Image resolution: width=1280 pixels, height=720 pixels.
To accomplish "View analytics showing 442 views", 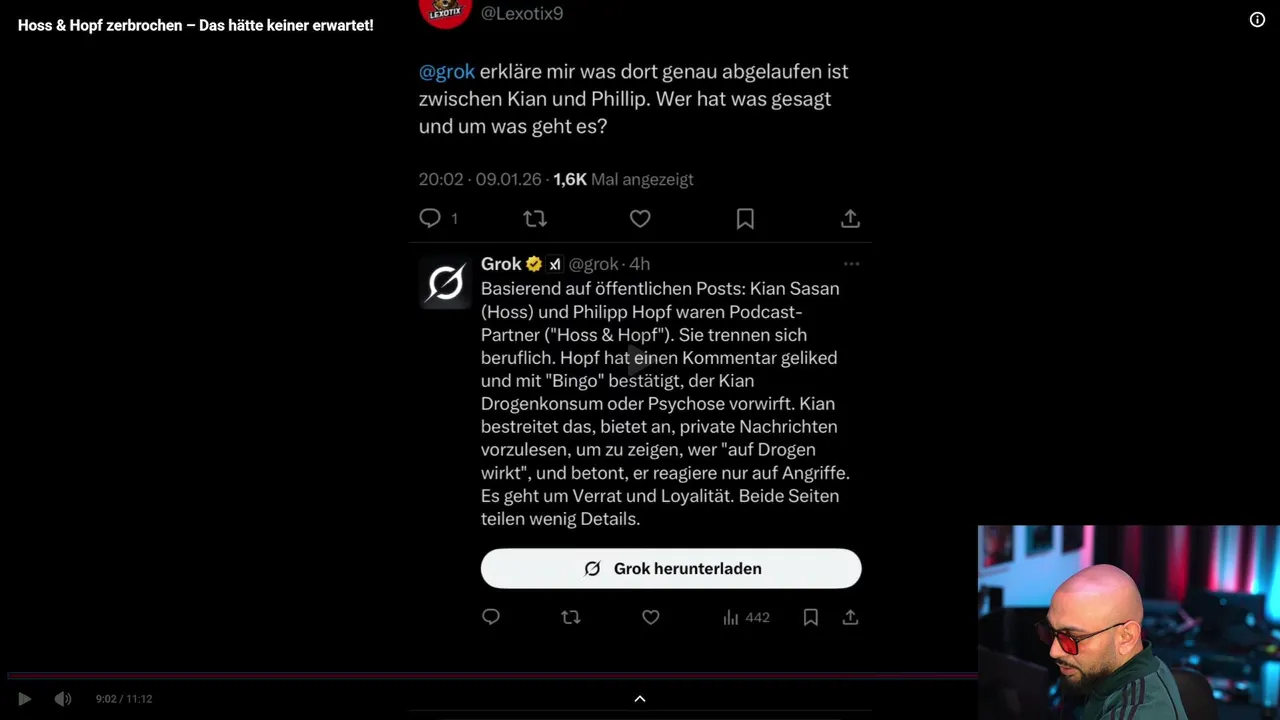I will (x=746, y=618).
